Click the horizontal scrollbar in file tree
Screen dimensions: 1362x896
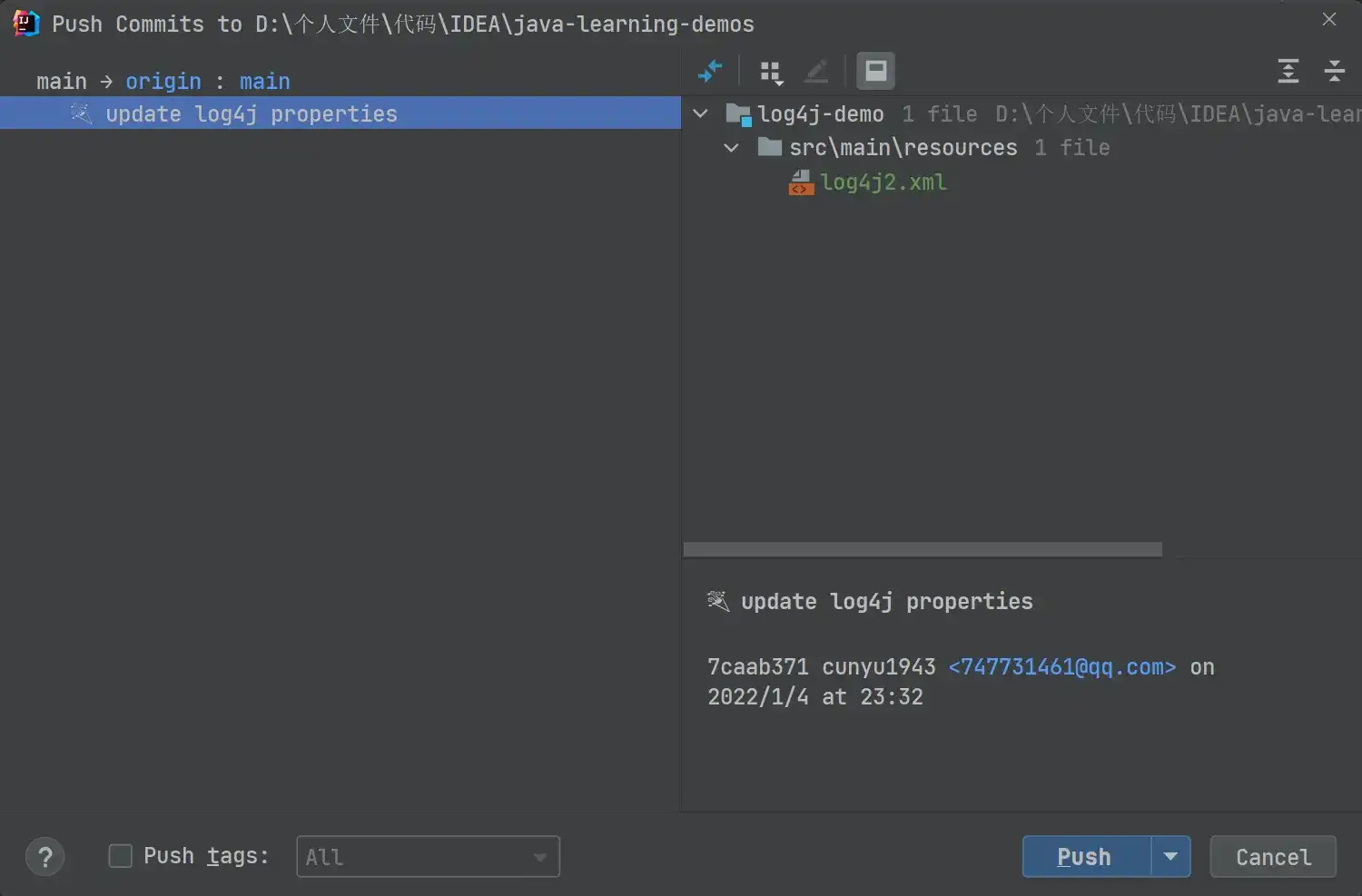[922, 549]
